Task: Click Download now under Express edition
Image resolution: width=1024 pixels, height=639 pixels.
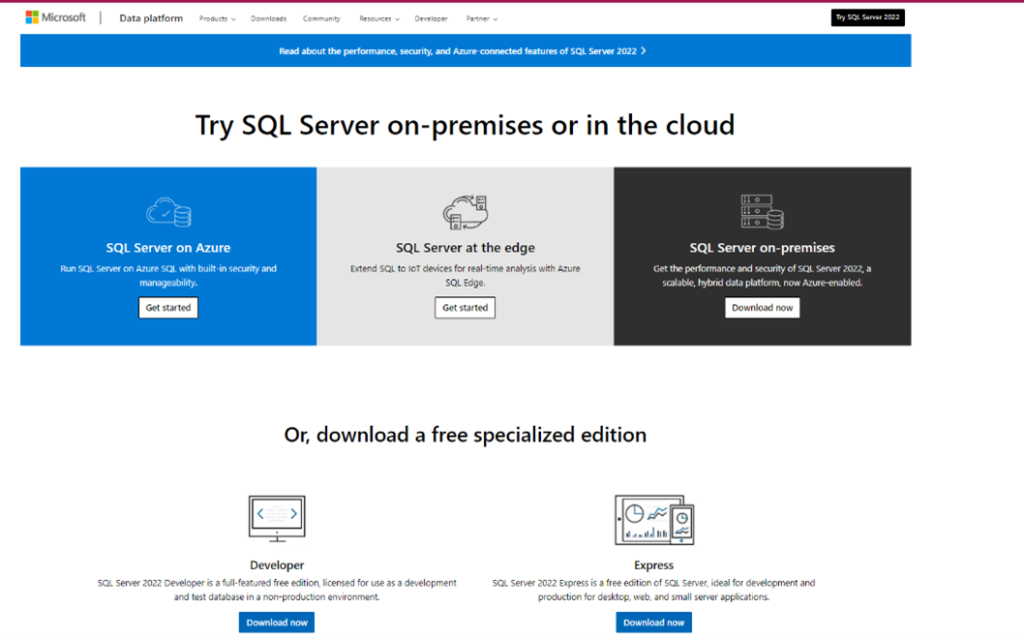Action: 654,623
